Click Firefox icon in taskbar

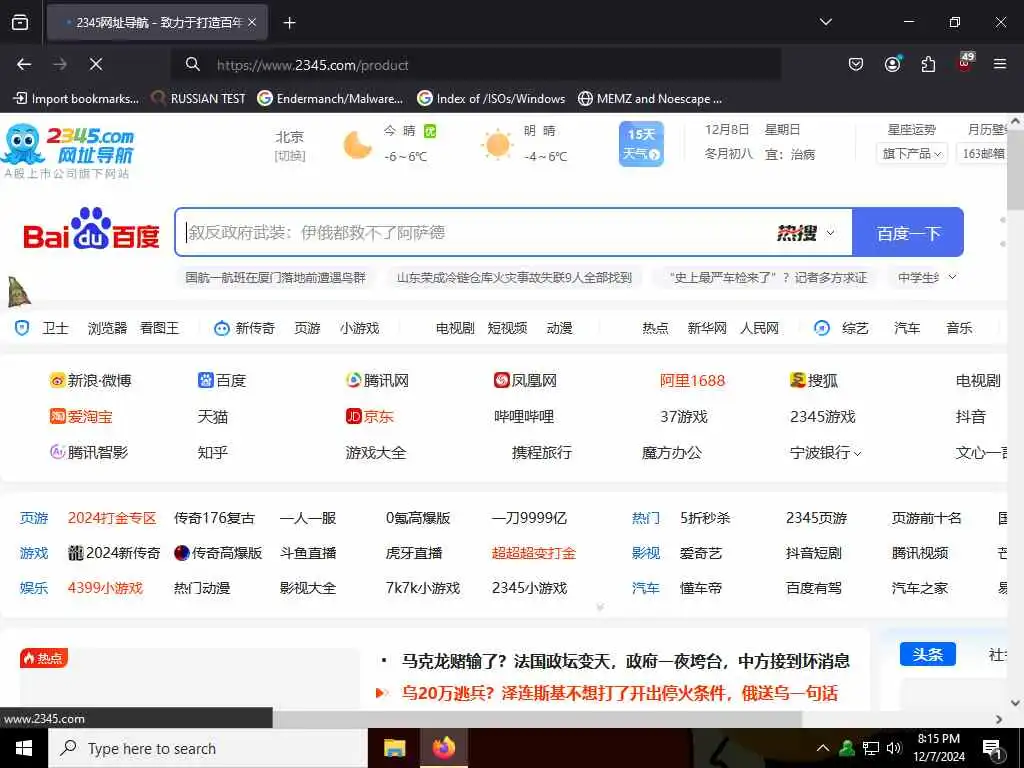click(444, 748)
